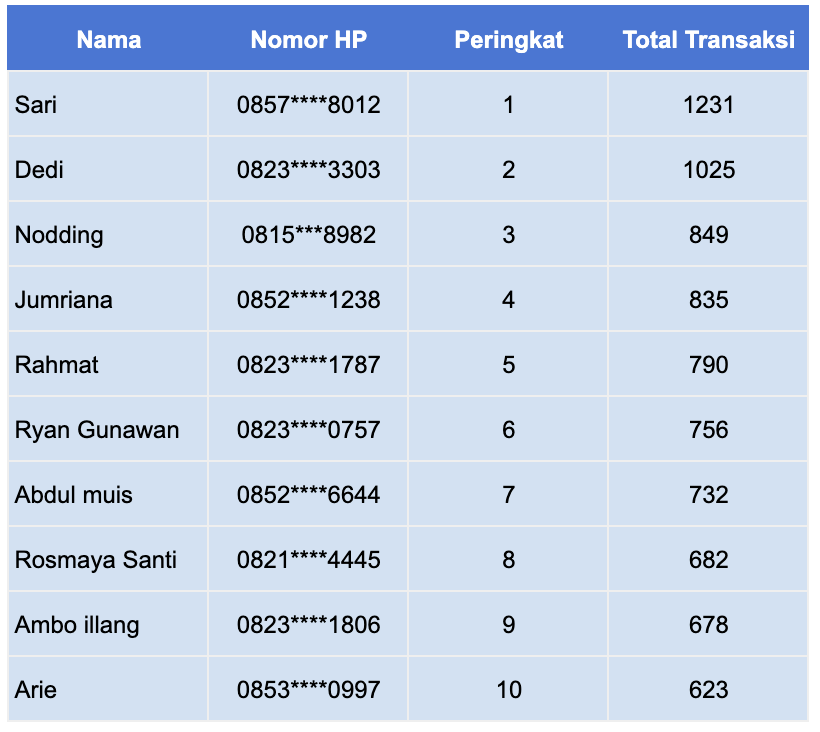Click the Nomor HP column header
This screenshot has width=820, height=732.
(x=309, y=40)
